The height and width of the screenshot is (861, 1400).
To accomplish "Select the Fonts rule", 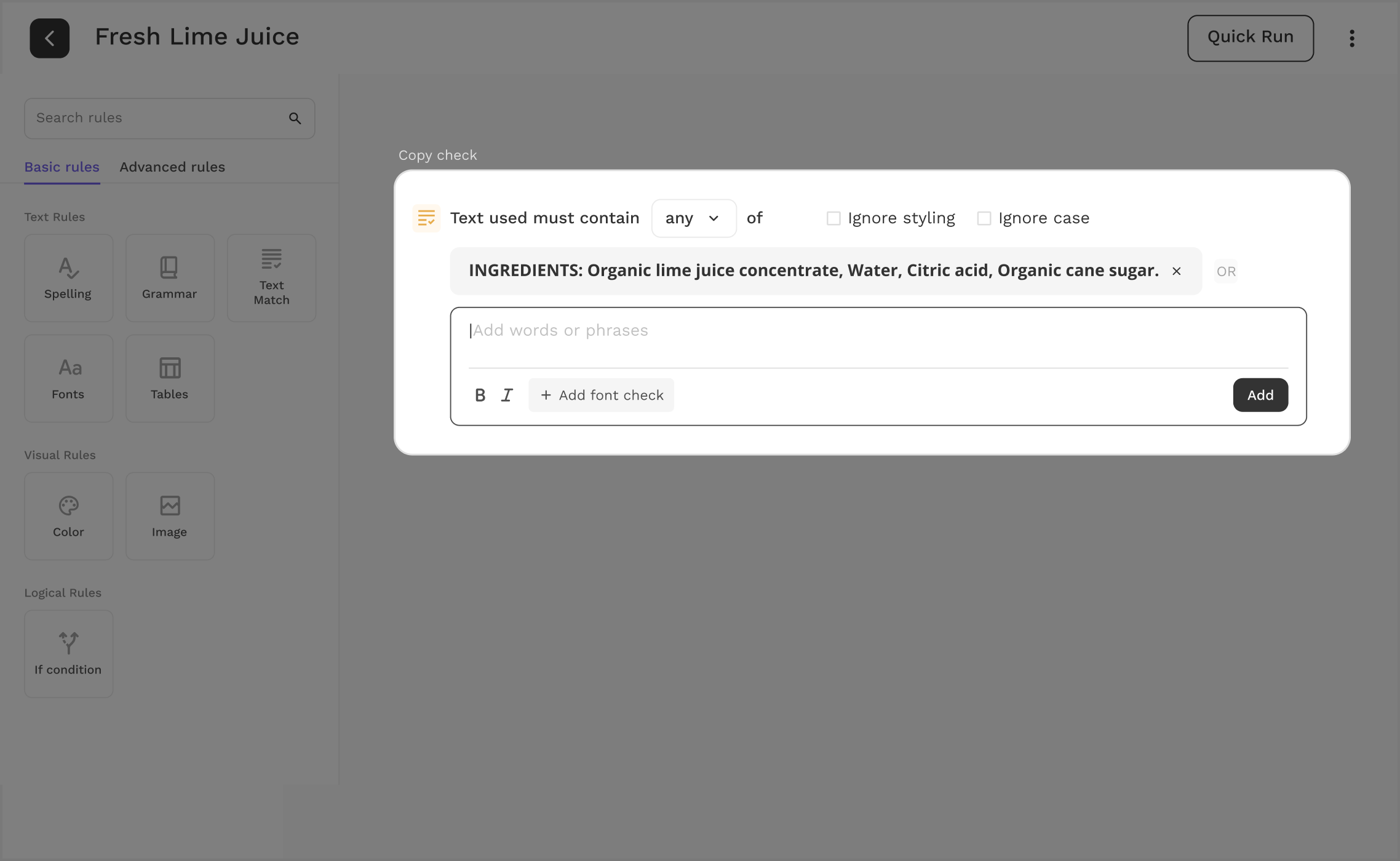I will click(68, 378).
